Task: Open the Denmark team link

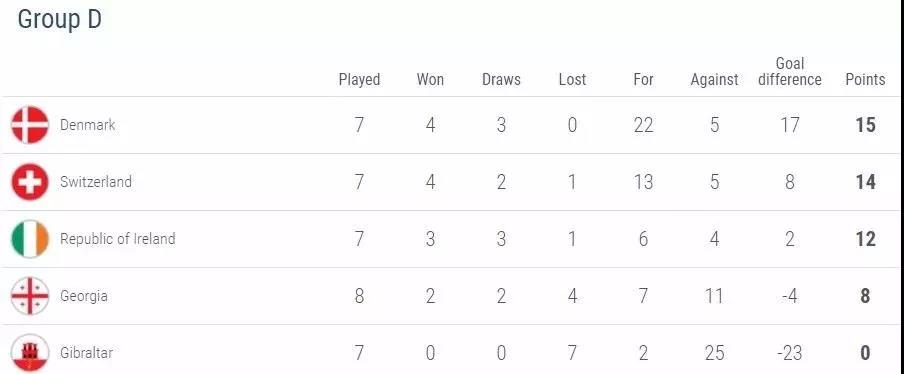Action: (x=88, y=124)
